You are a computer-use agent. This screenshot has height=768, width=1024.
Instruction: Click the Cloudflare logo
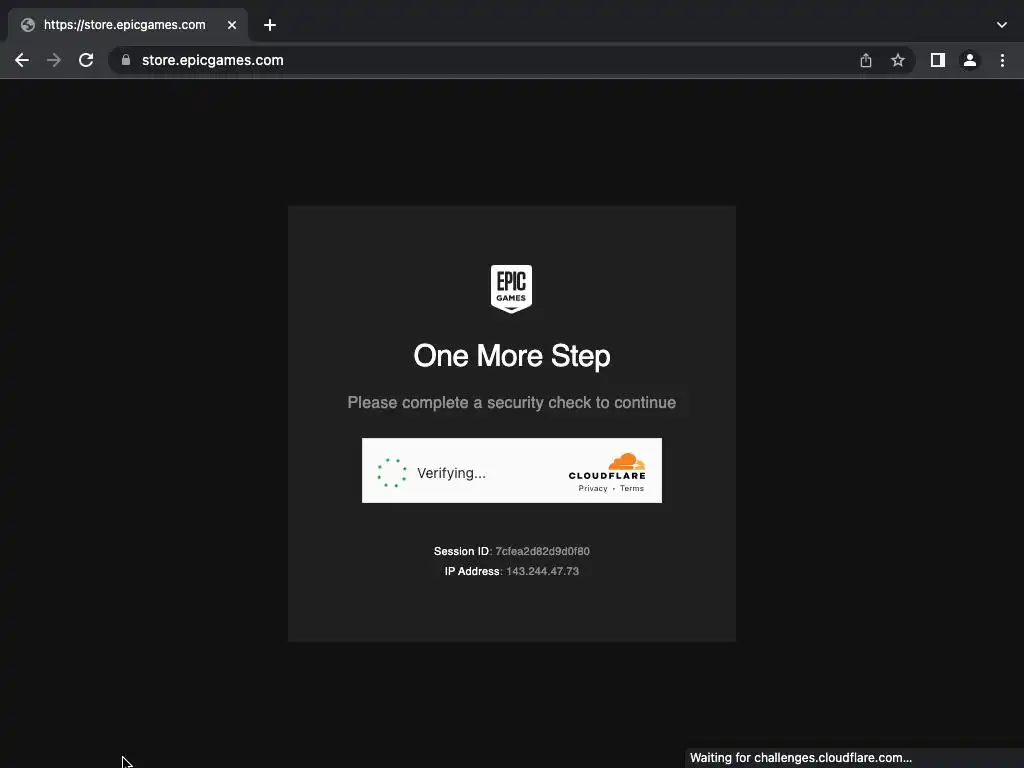tap(607, 466)
